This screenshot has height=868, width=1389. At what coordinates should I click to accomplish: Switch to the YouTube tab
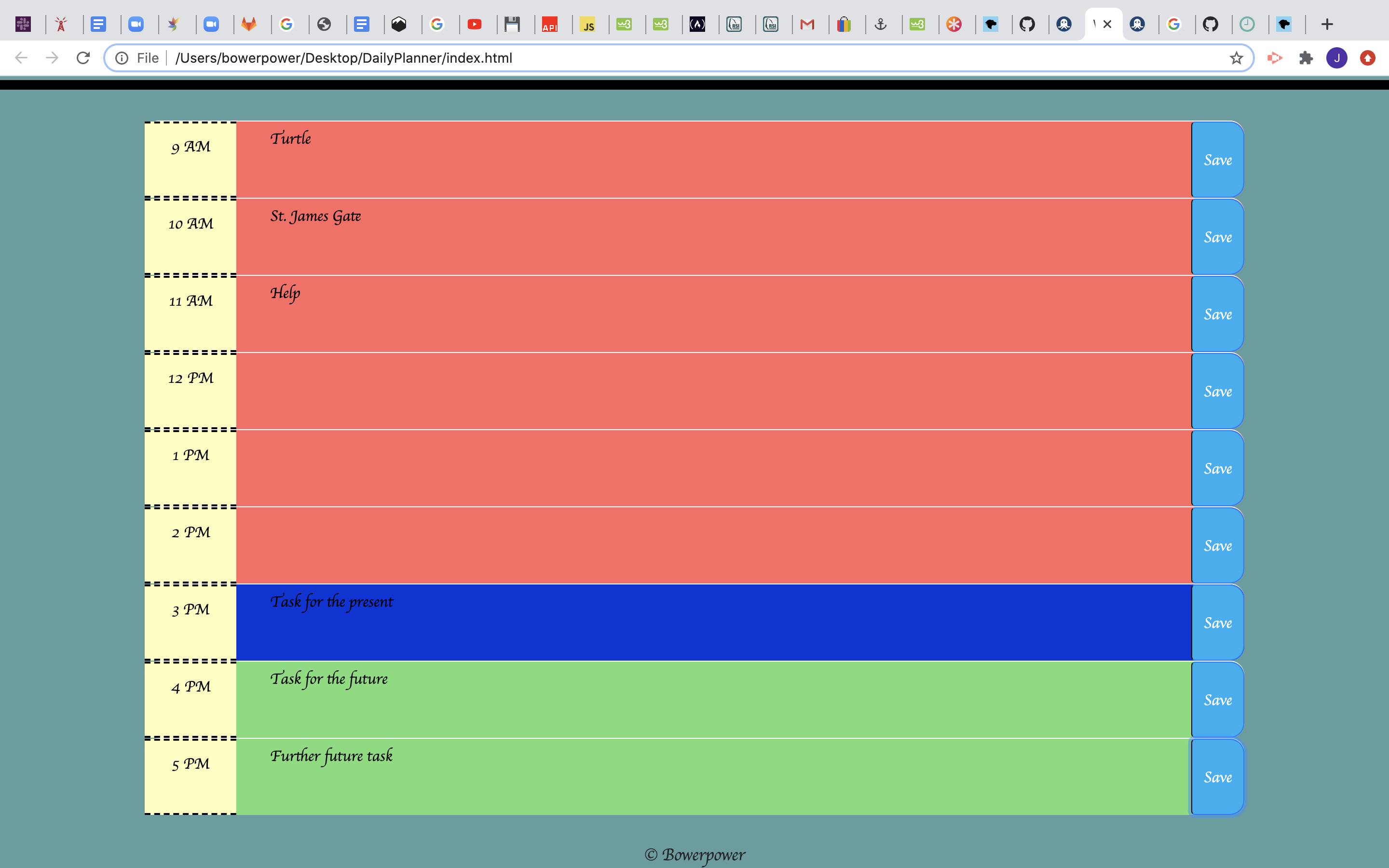[474, 24]
